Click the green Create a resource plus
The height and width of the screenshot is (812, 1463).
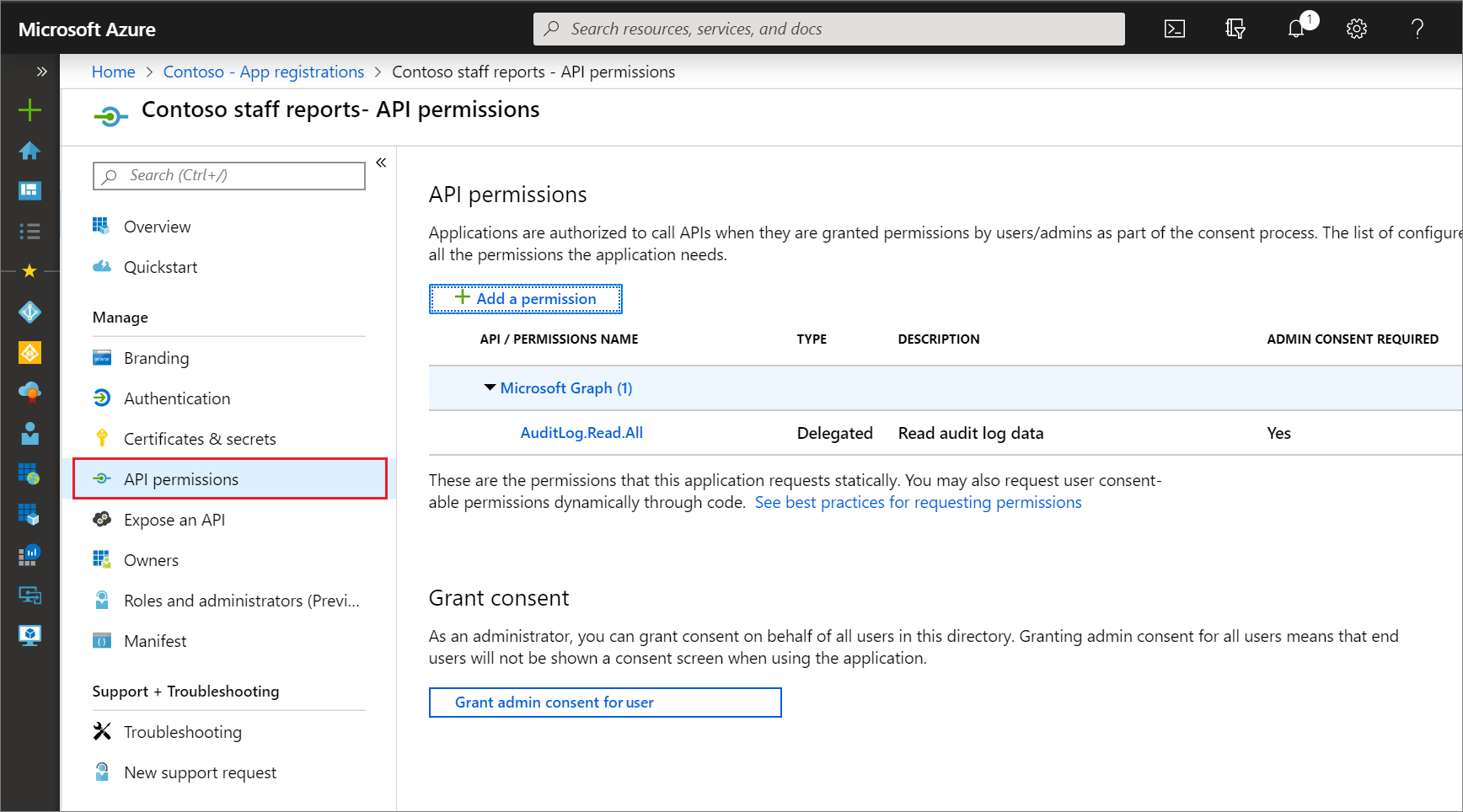(29, 110)
